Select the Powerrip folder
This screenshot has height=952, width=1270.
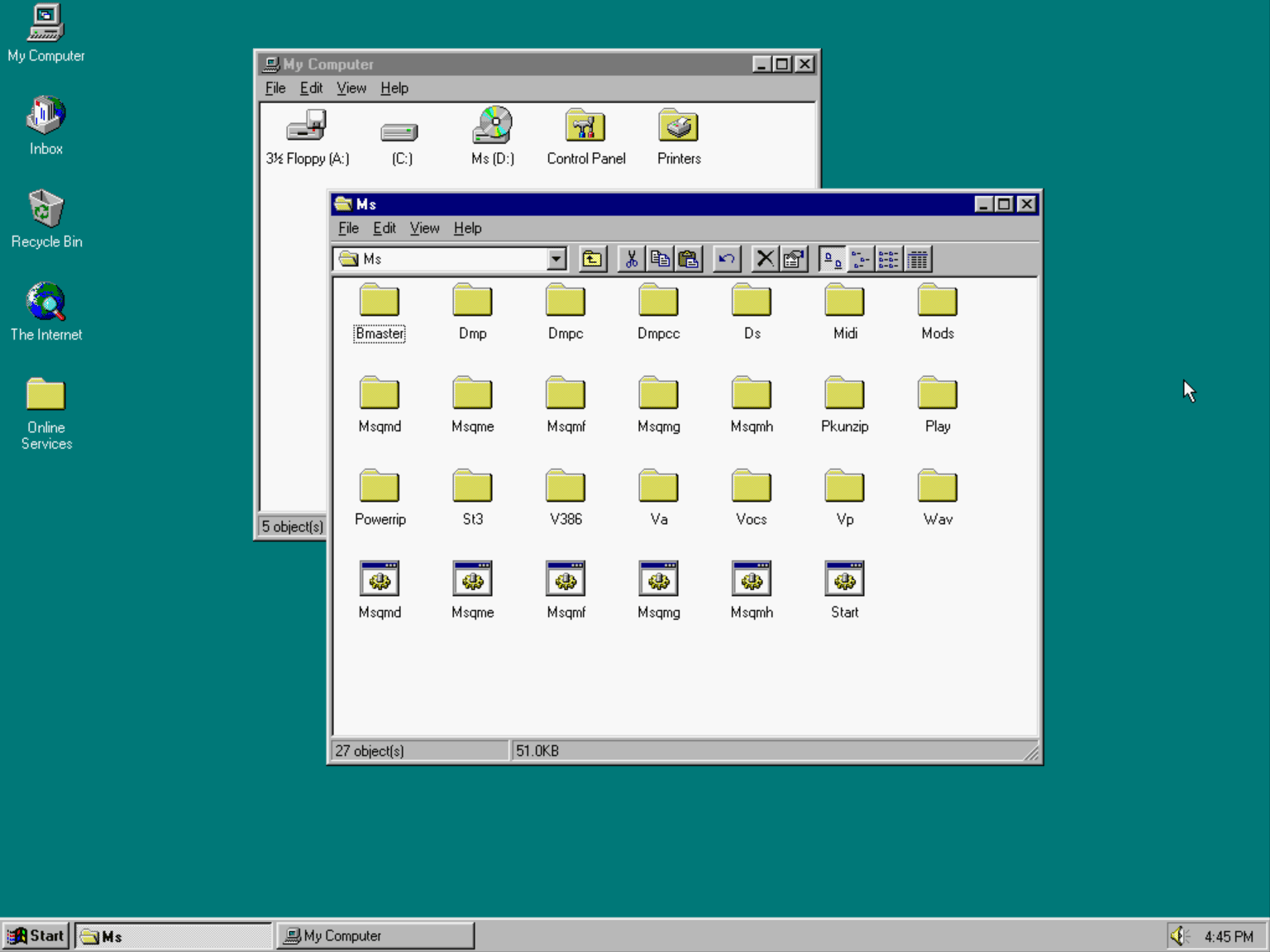point(380,498)
